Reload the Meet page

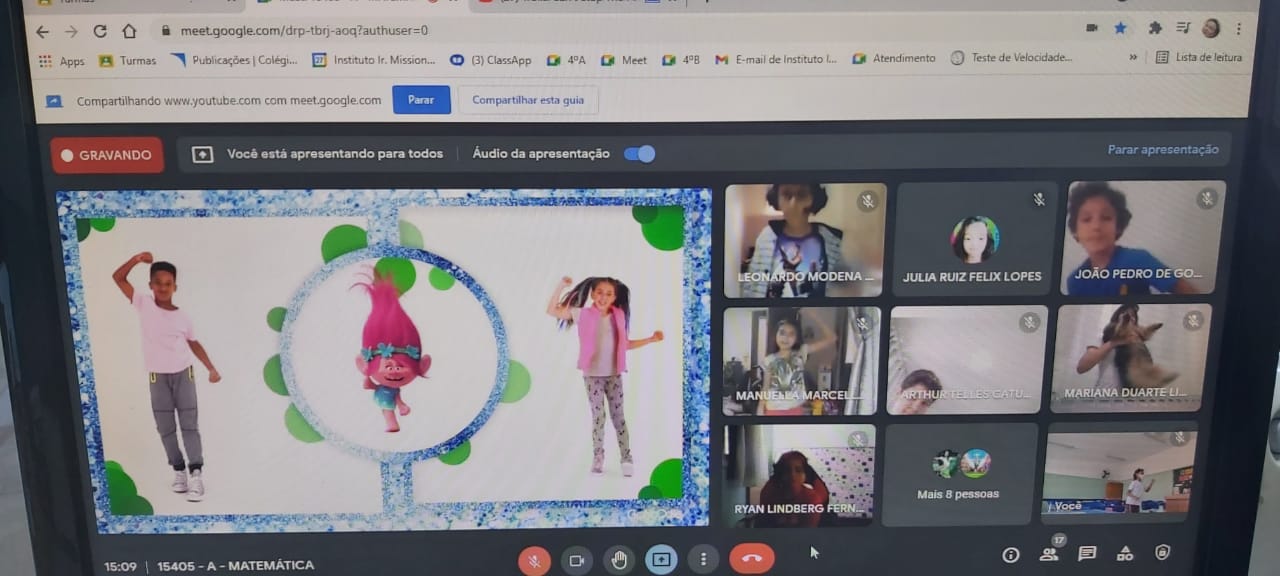coord(100,31)
